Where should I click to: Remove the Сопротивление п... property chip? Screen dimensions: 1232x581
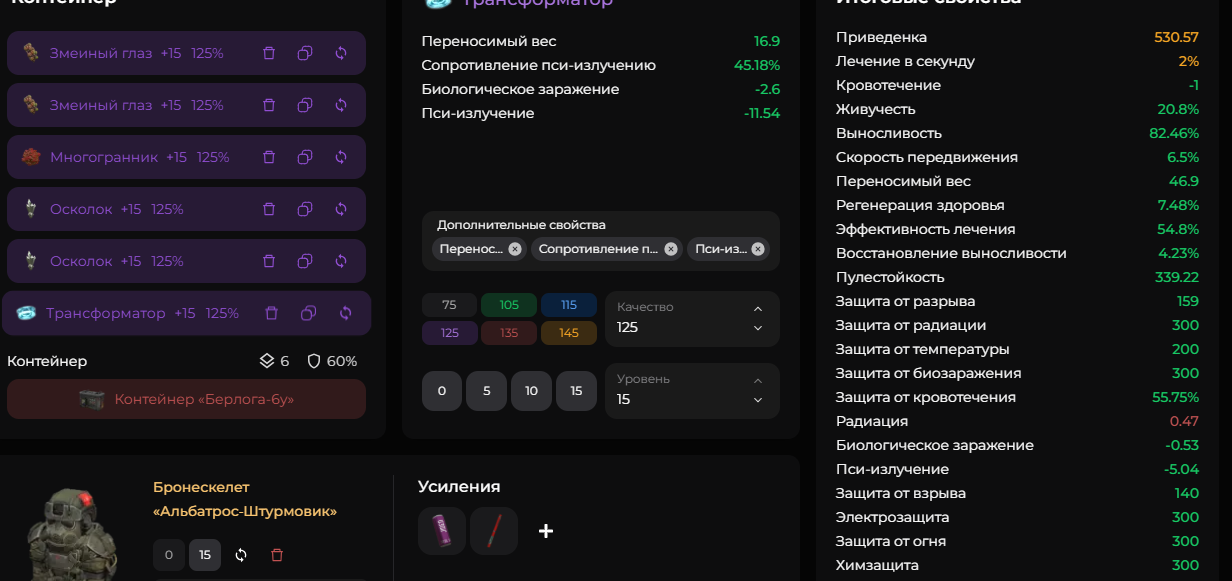pyautogui.click(x=671, y=249)
